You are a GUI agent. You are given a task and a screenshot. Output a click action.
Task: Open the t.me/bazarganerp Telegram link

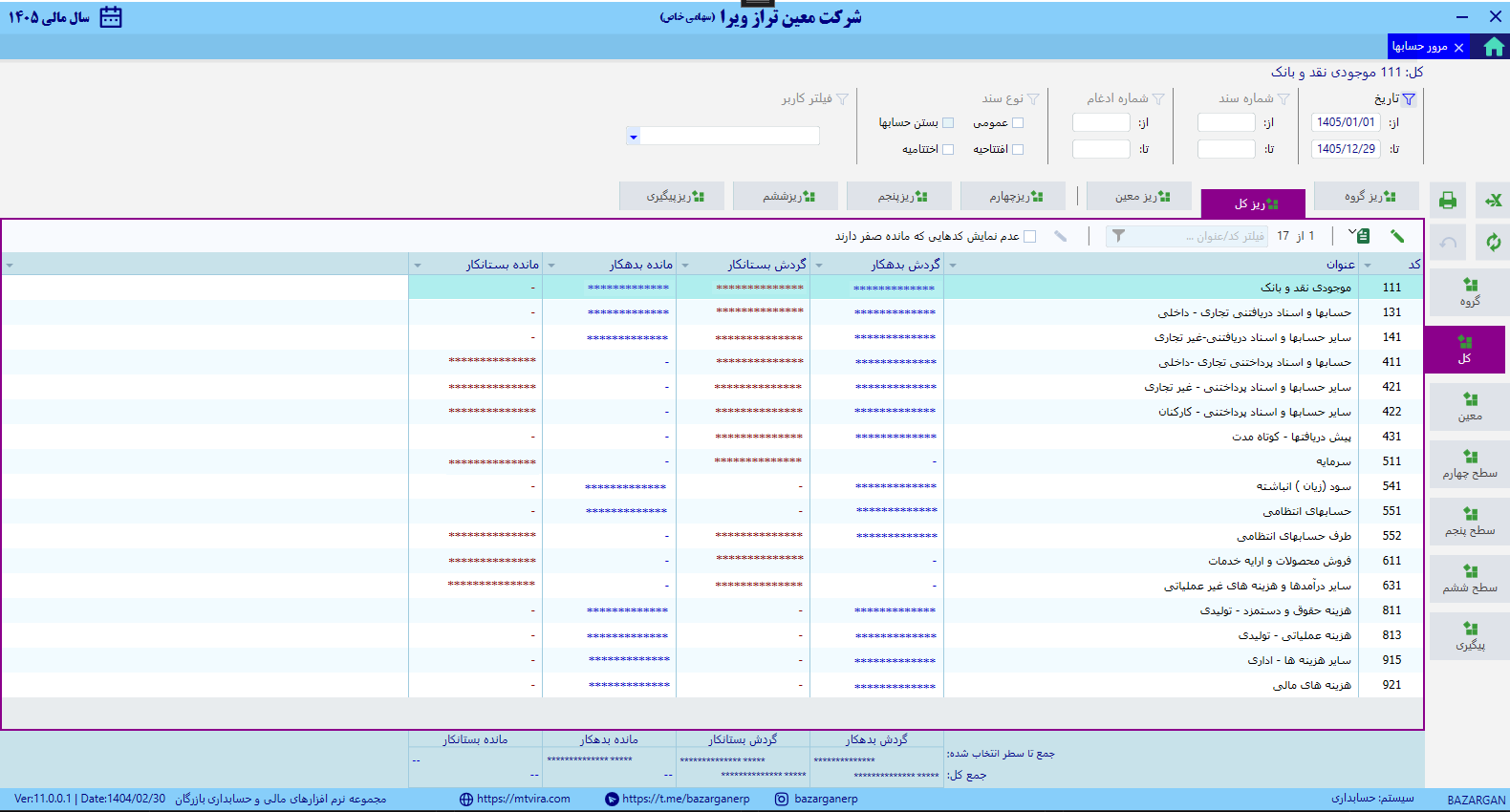(x=686, y=800)
